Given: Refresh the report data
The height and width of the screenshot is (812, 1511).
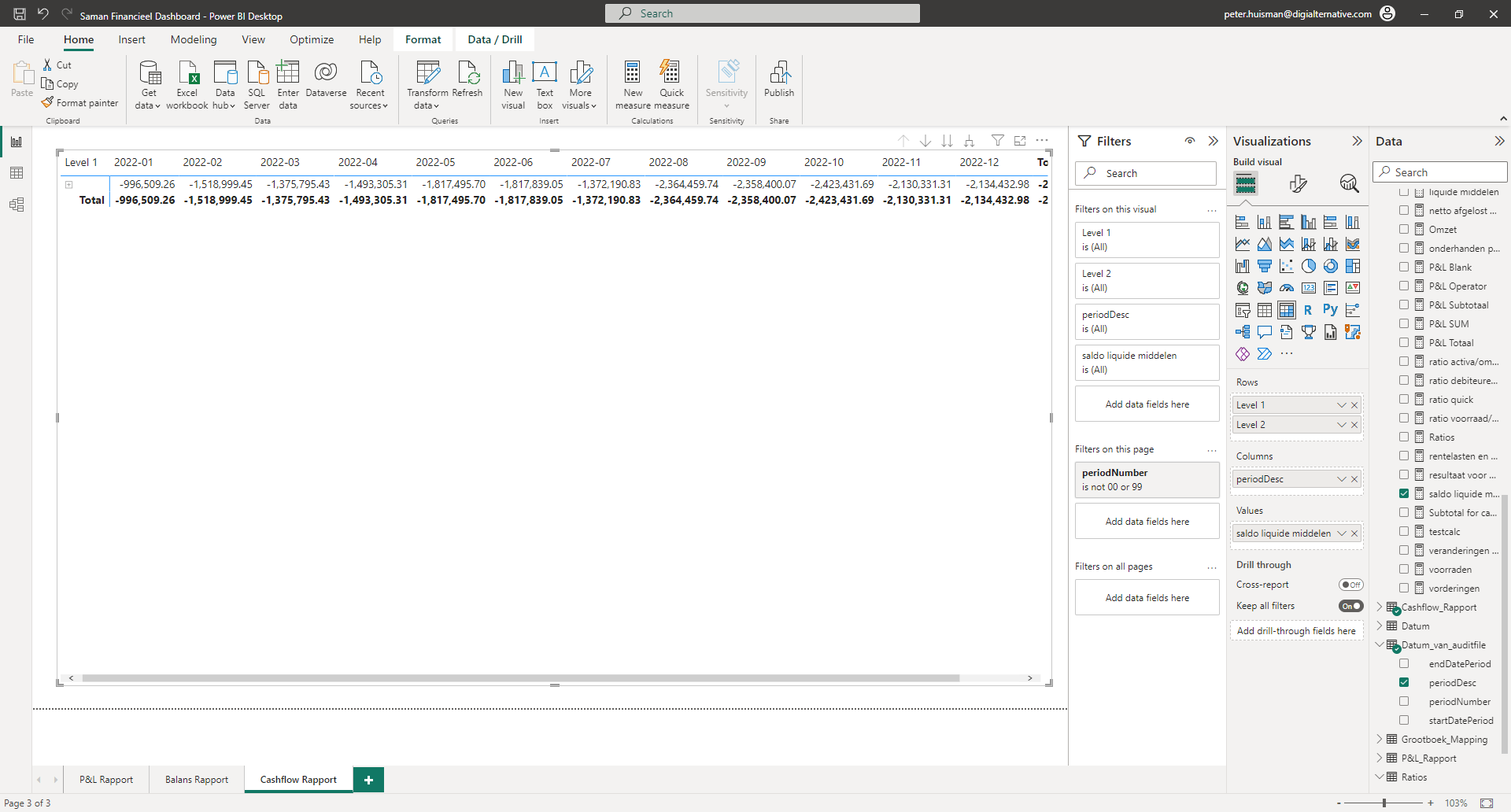Looking at the screenshot, I should click(467, 79).
